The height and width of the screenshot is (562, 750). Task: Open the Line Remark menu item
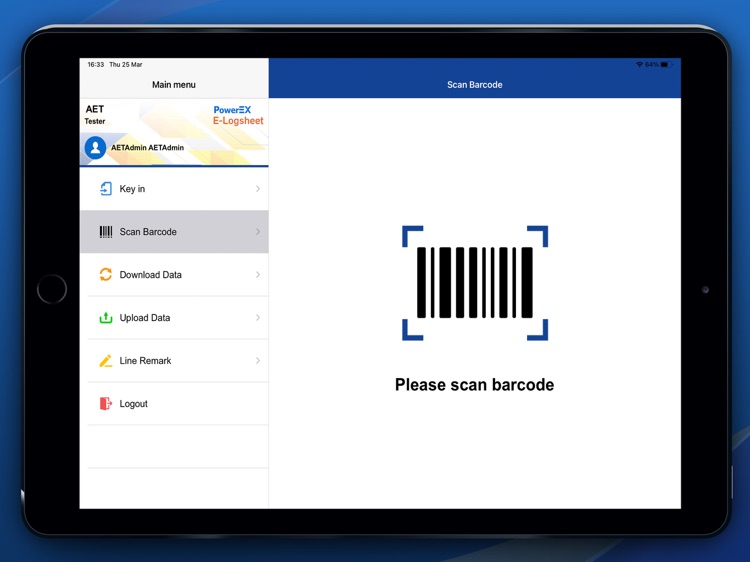[x=174, y=361]
